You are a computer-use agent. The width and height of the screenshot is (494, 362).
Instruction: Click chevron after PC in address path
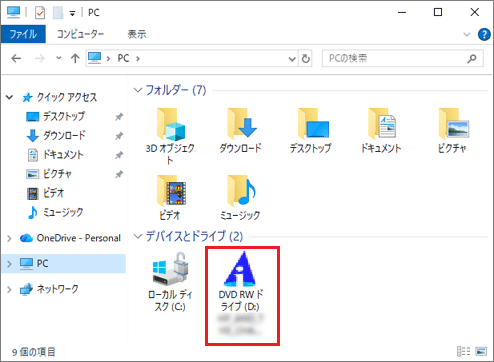point(138,59)
